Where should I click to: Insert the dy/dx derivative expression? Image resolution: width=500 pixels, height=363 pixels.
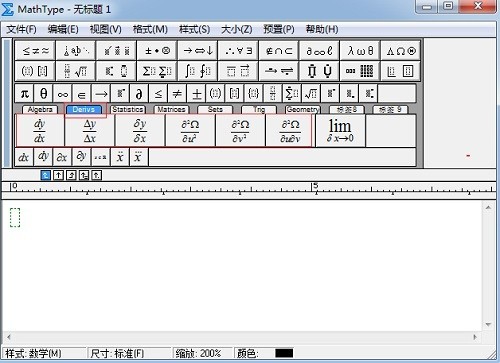(x=39, y=131)
